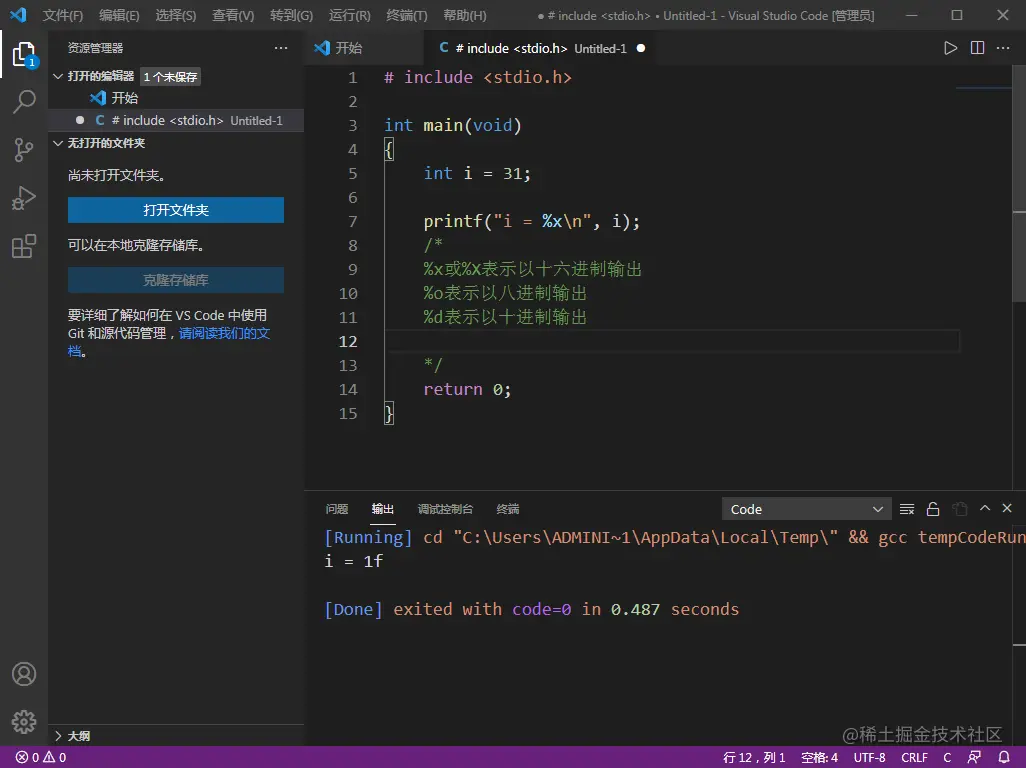Open the Explorer view in activity bar
Screen dimensions: 1026x768
coord(24,54)
